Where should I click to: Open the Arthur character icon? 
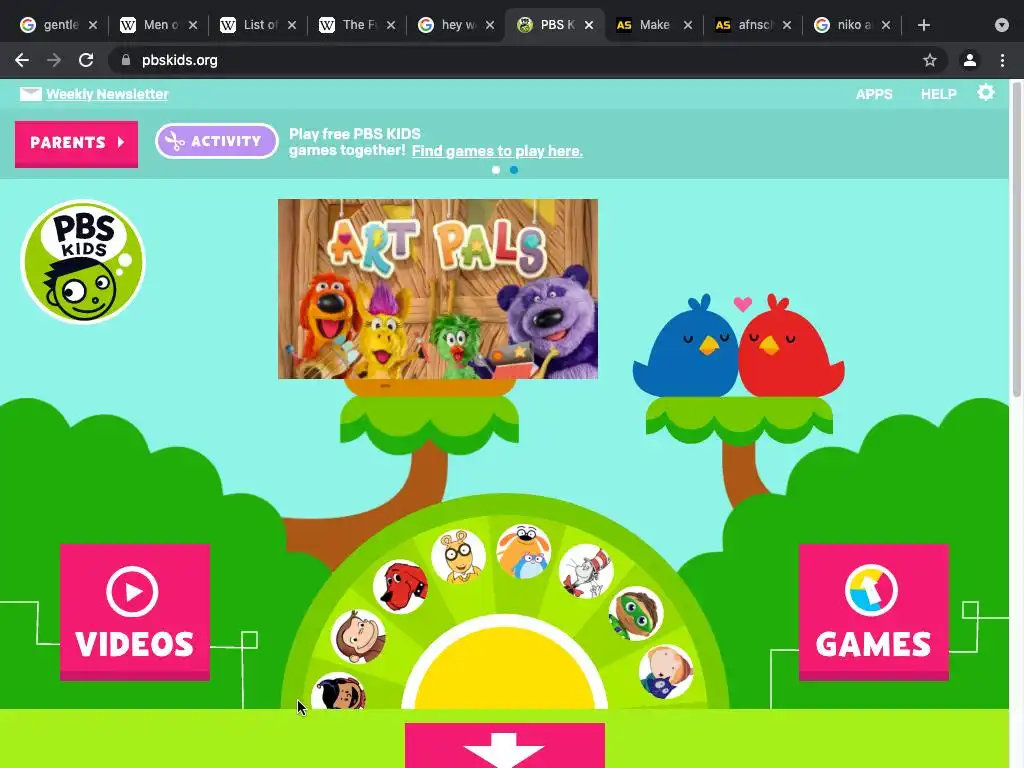[x=458, y=556]
